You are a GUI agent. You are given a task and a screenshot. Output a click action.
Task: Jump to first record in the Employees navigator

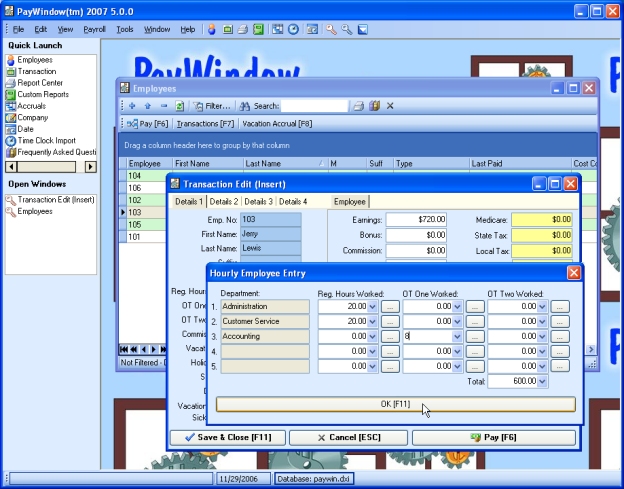click(124, 349)
